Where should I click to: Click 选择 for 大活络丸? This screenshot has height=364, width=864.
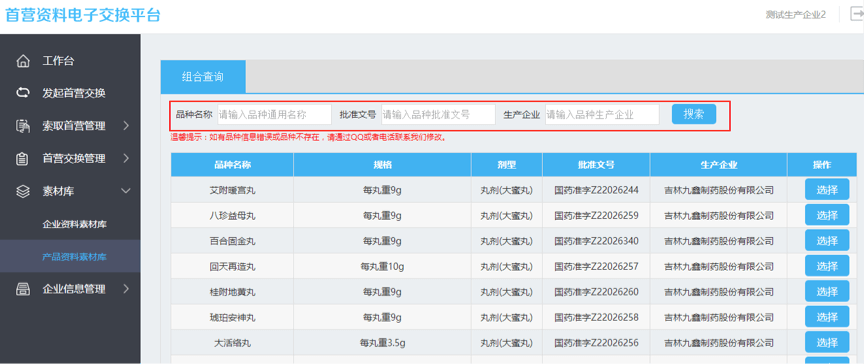click(x=827, y=342)
